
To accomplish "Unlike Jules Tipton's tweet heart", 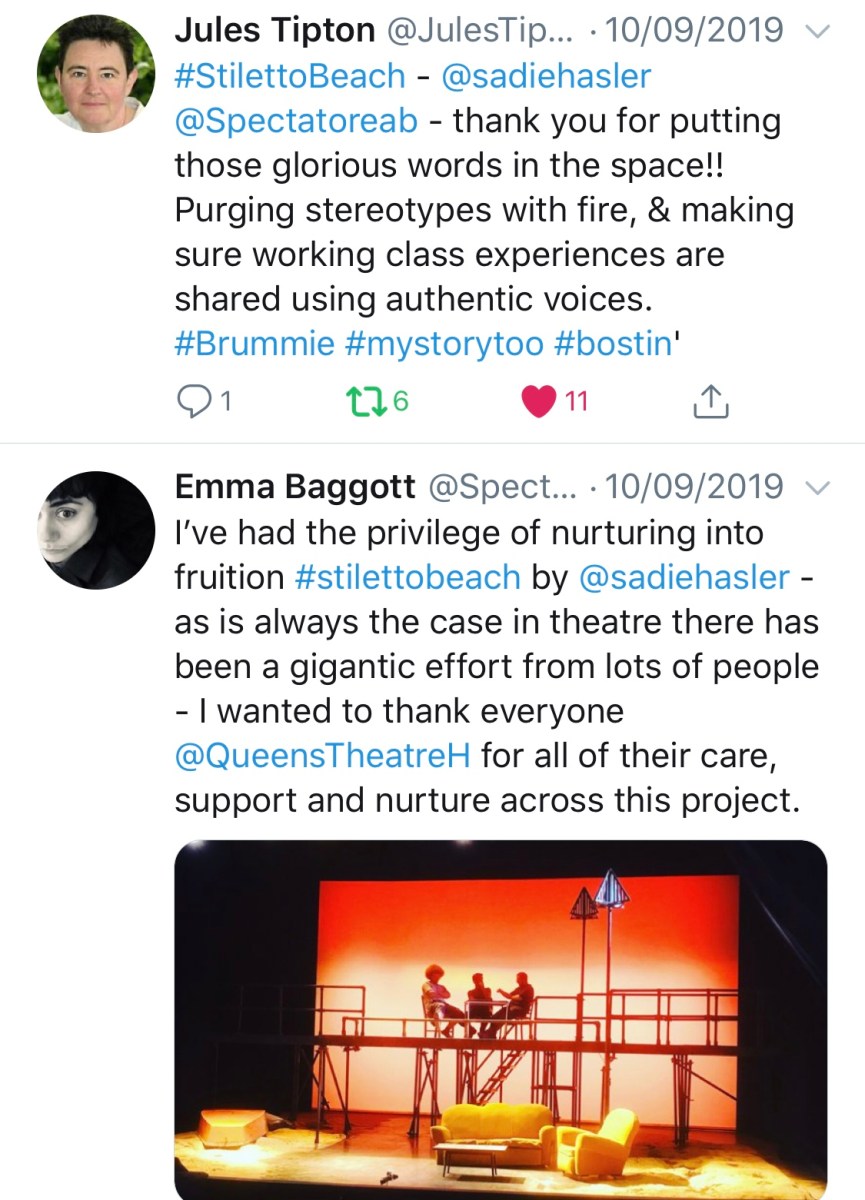I will pos(540,401).
